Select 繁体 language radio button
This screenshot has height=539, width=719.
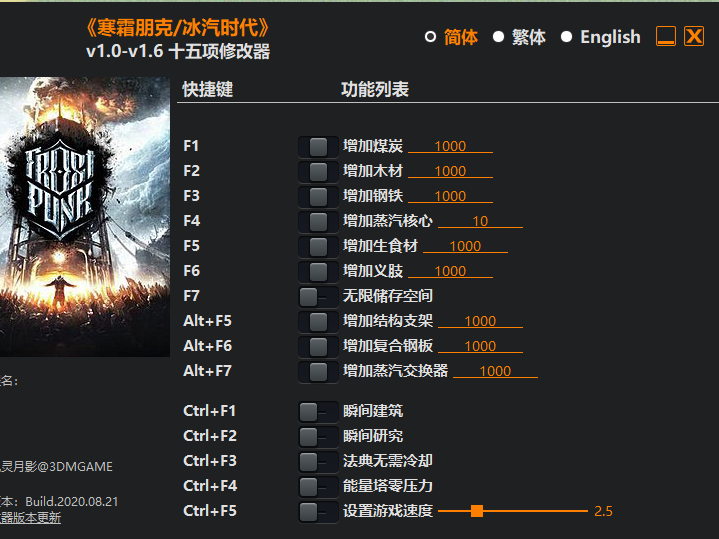498,37
